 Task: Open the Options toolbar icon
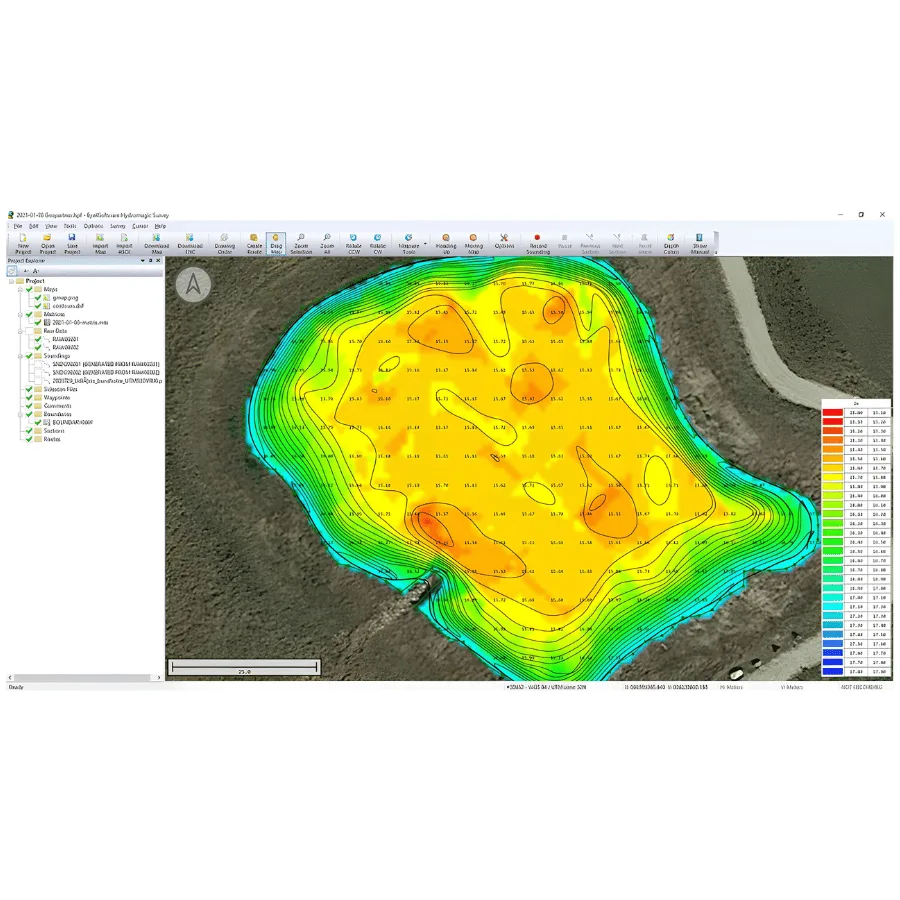coord(504,242)
